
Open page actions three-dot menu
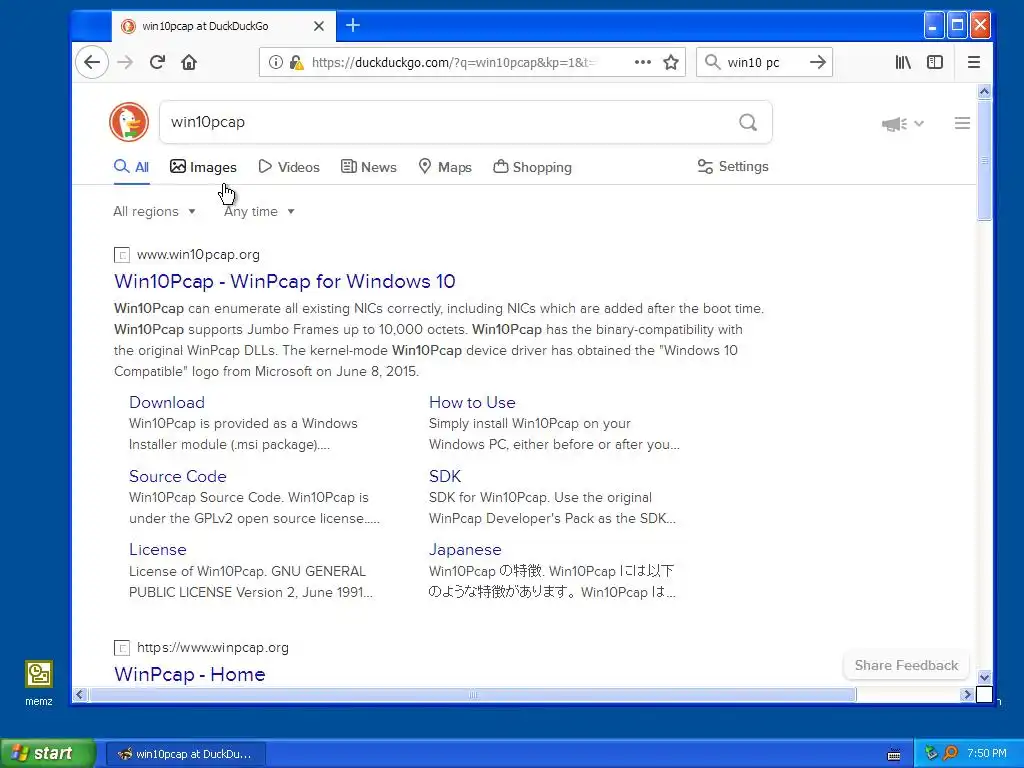[643, 62]
